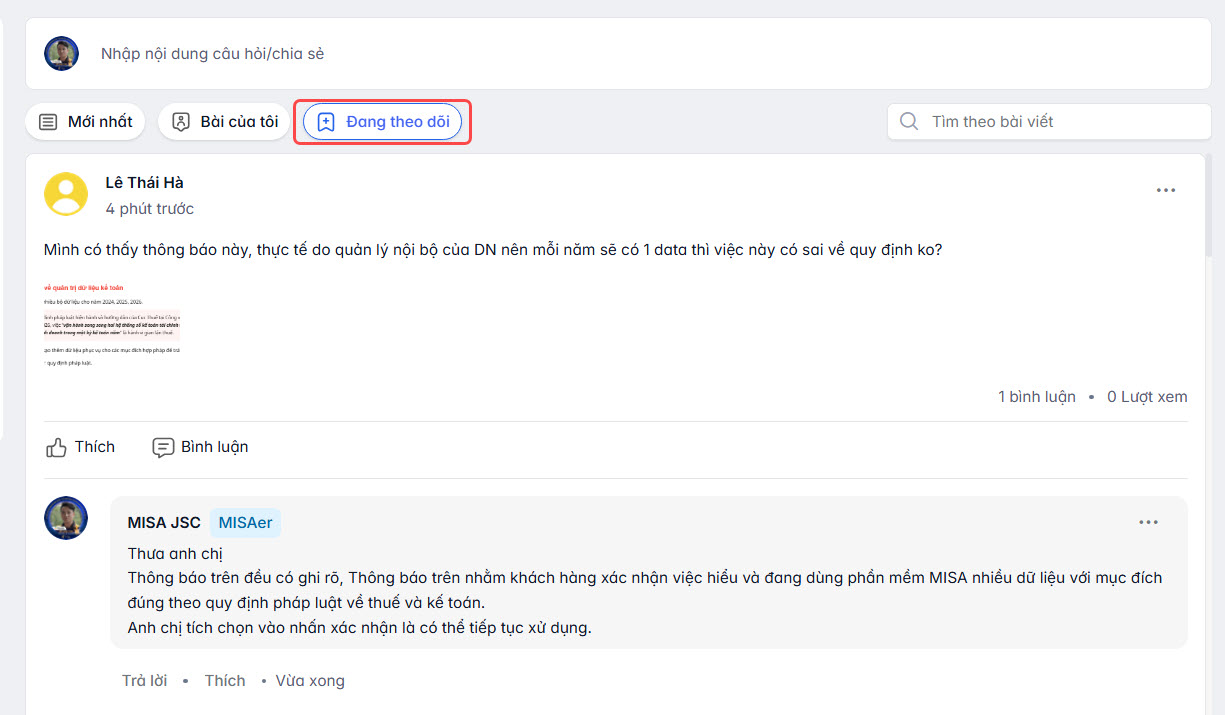Viewport: 1225px width, 715px height.
Task: Switch to the Mới nhất tab
Action: (86, 122)
